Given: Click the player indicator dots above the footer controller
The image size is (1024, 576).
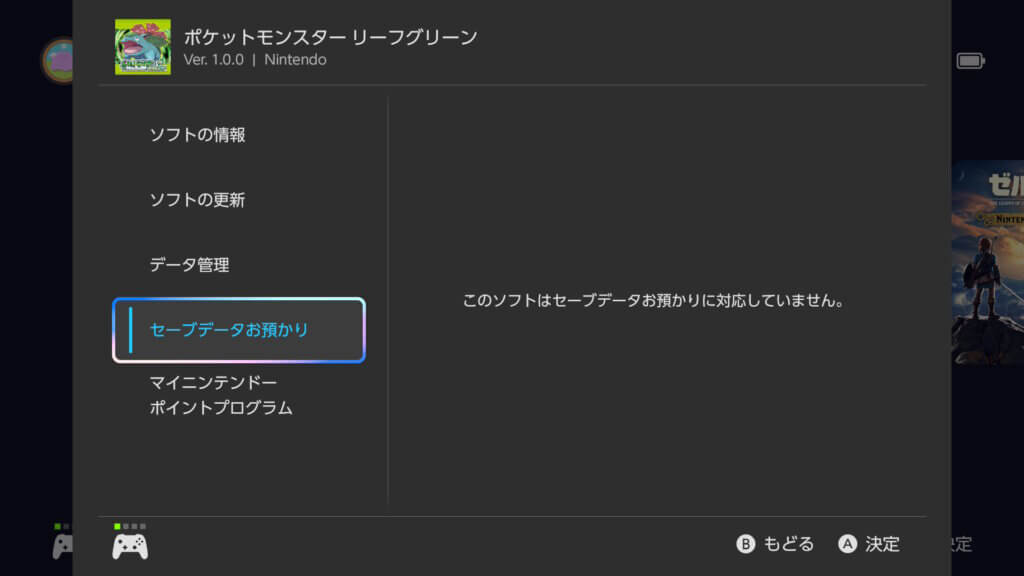Looking at the screenshot, I should (x=130, y=526).
